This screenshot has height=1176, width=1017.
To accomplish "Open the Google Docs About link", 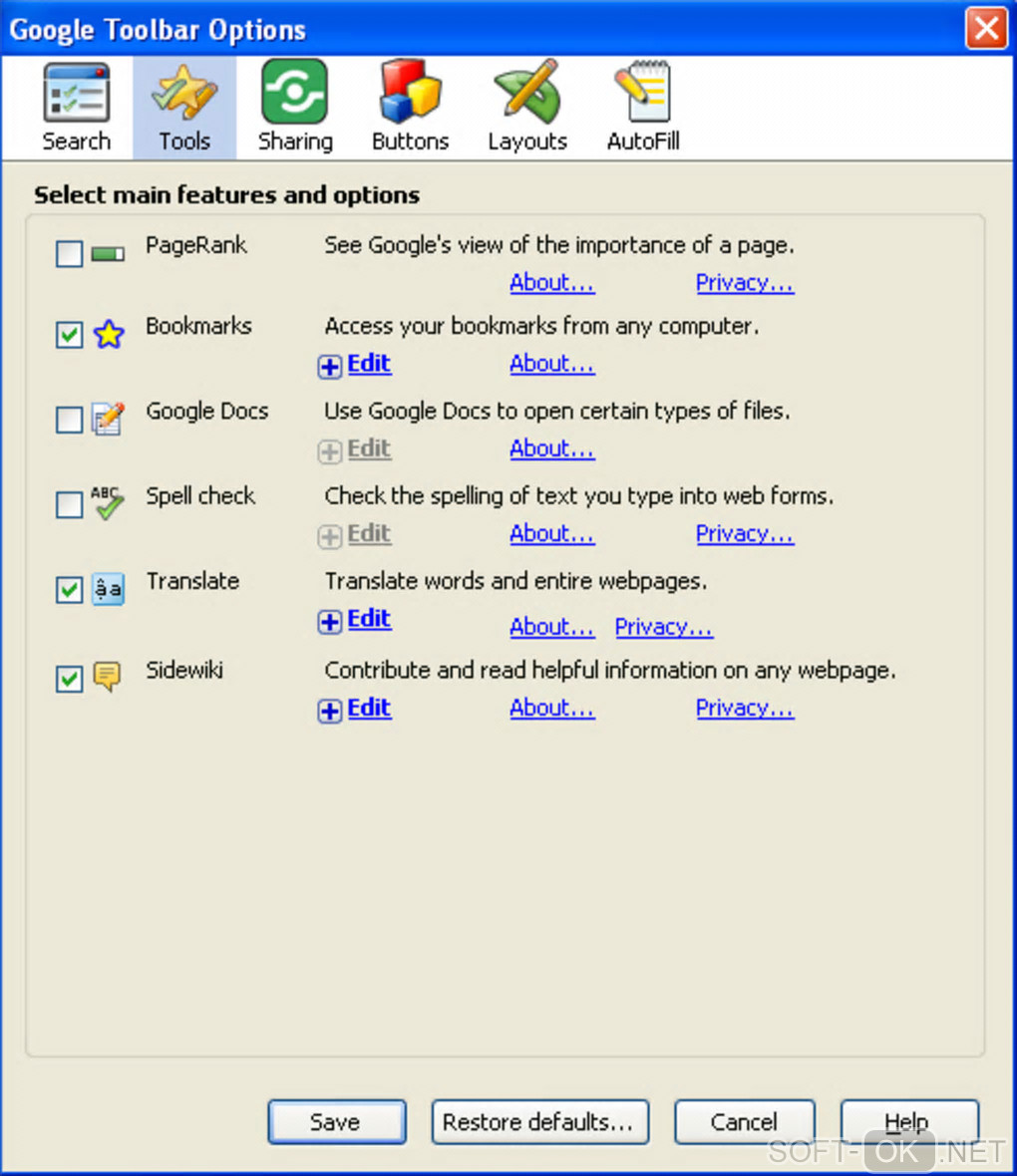I will coord(551,448).
